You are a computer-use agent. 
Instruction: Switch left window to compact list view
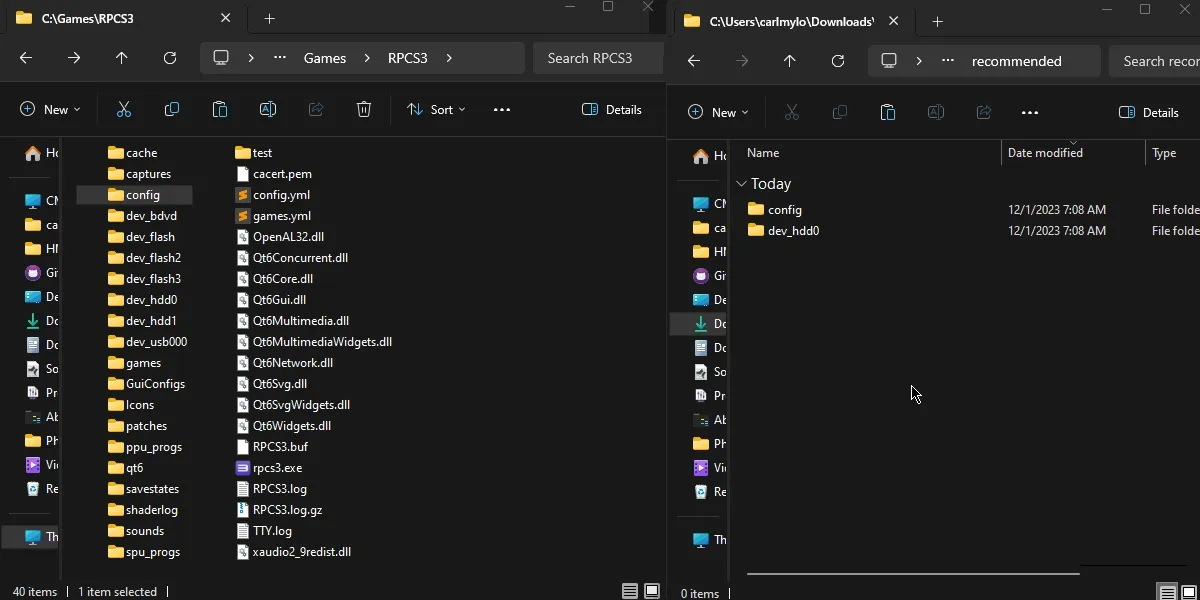630,592
